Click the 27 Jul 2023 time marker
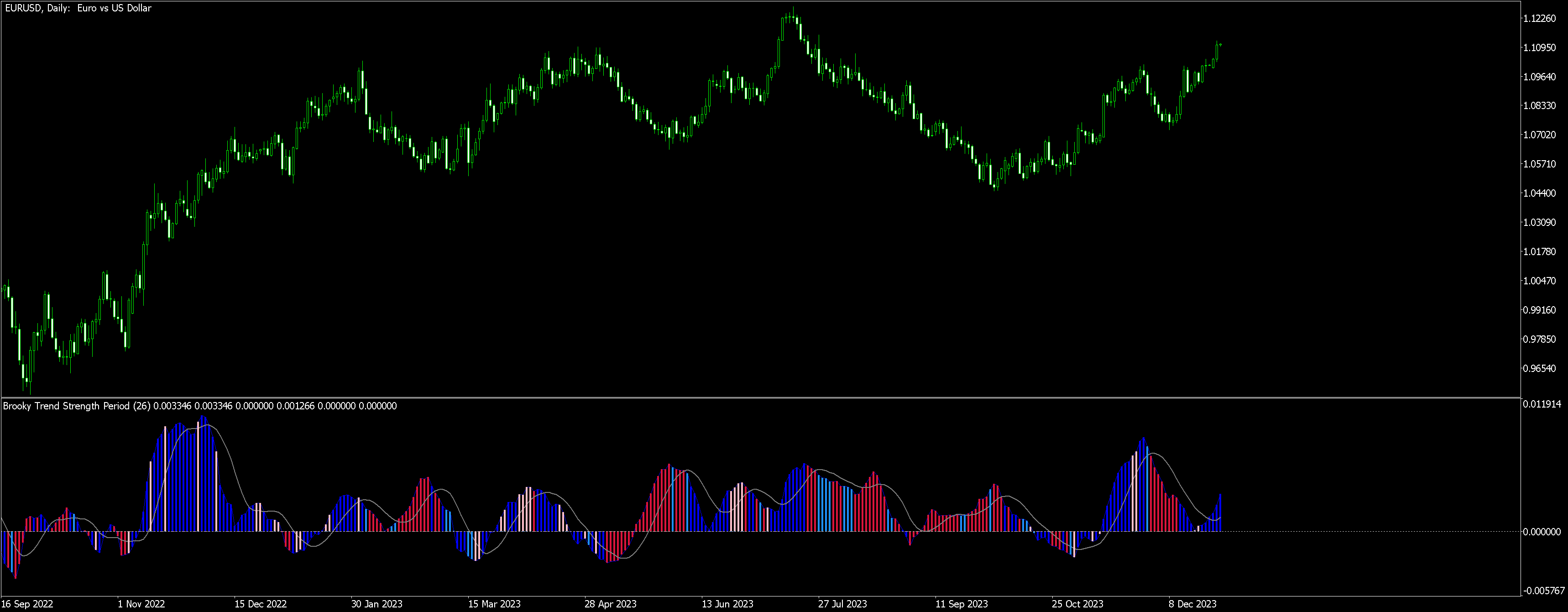 842,604
